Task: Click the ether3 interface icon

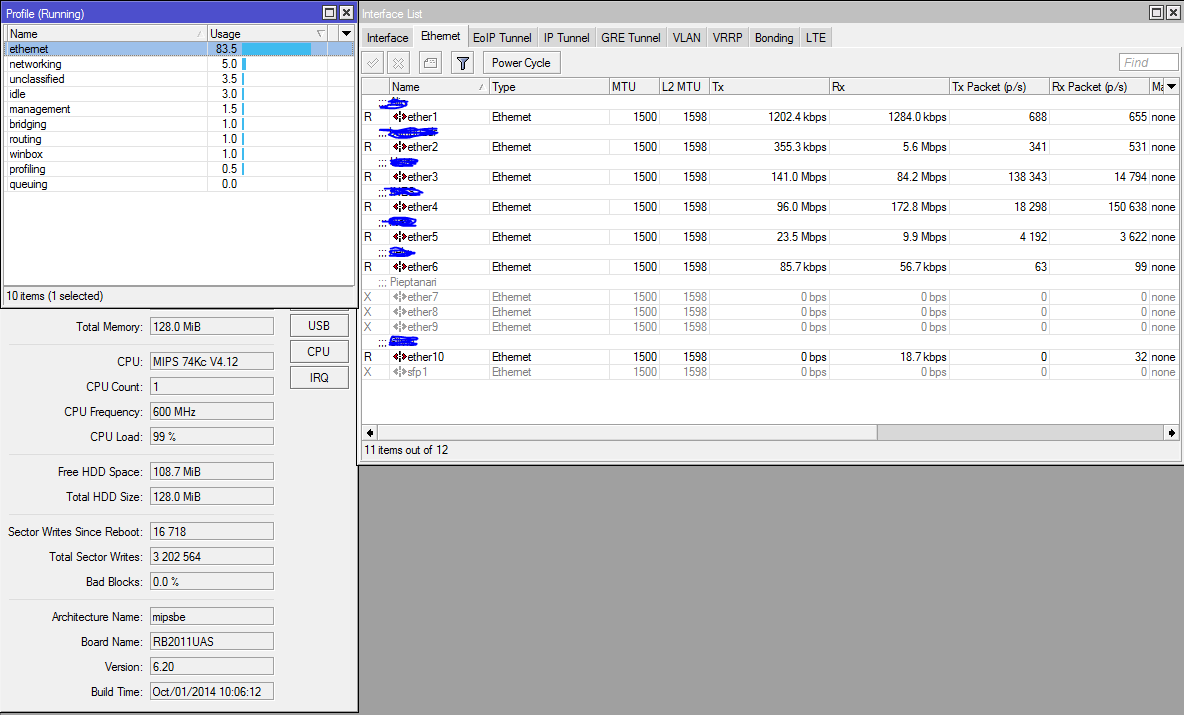Action: tap(400, 177)
